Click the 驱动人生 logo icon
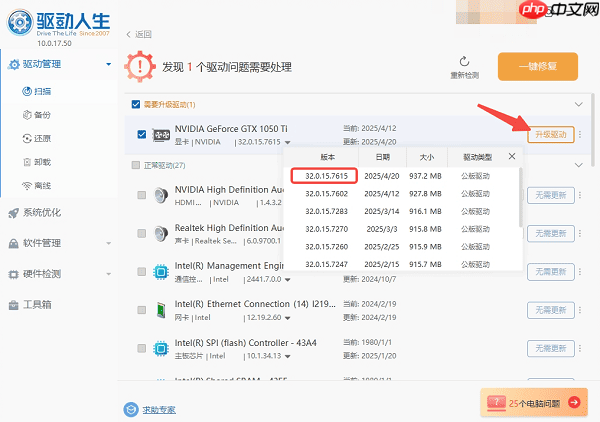The height and width of the screenshot is (422, 600). pos(20,22)
